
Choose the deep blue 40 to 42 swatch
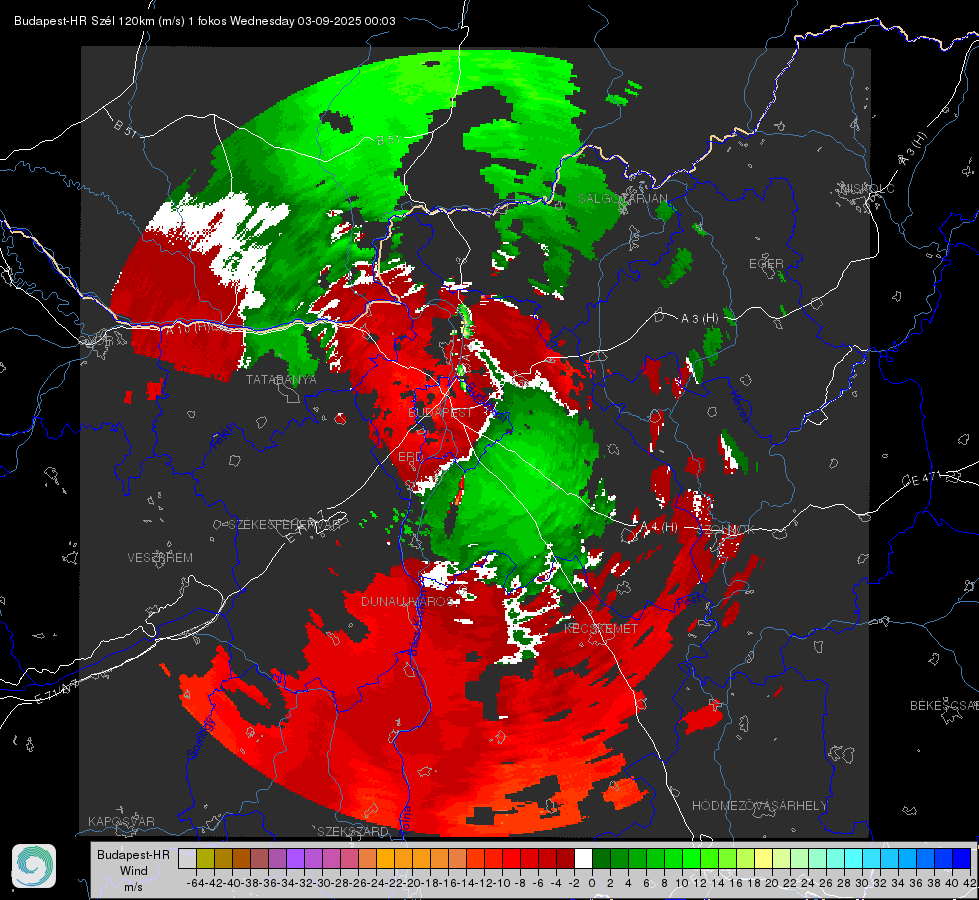(x=962, y=859)
